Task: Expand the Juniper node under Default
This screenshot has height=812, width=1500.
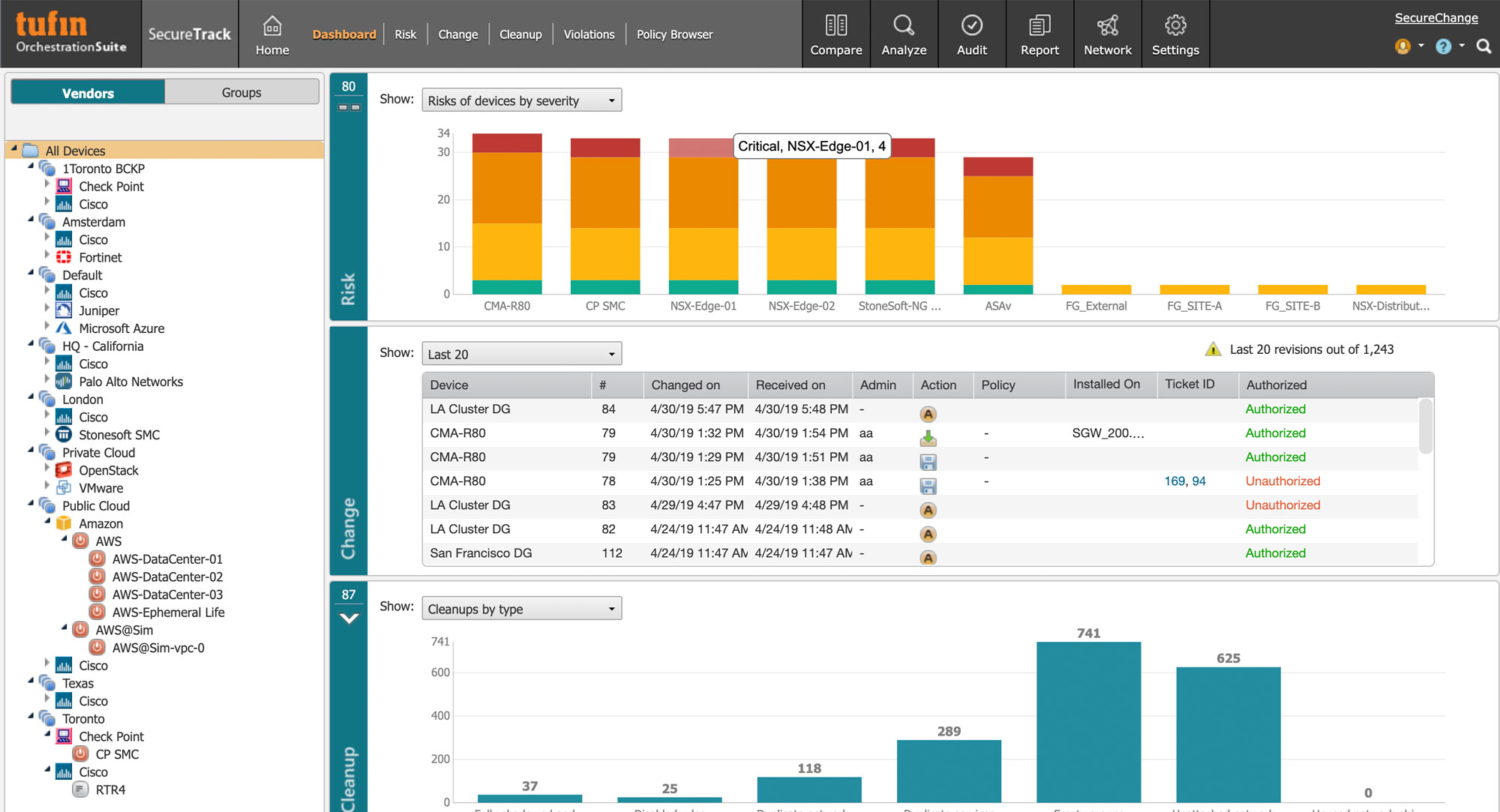Action: [x=47, y=310]
